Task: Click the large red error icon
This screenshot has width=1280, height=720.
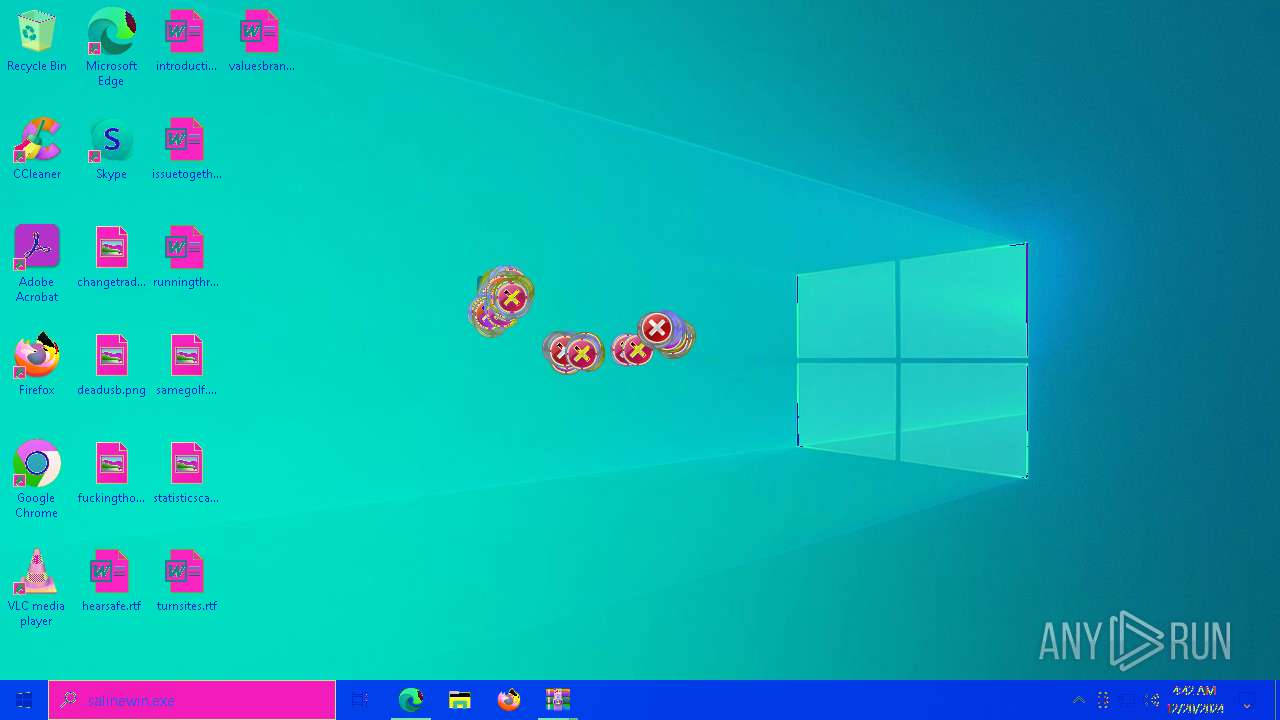Action: tap(656, 327)
